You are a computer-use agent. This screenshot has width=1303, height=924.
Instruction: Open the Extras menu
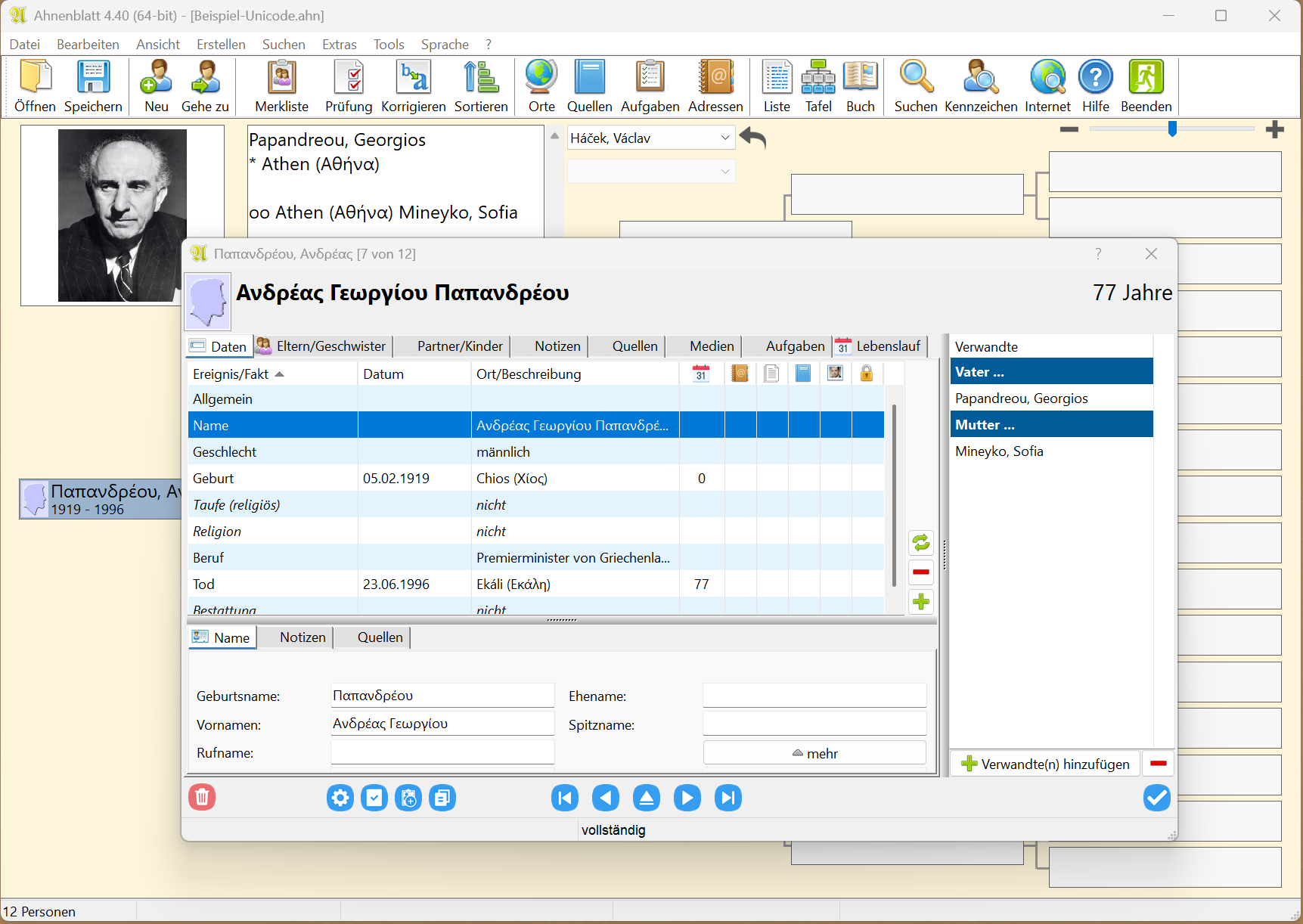click(339, 45)
